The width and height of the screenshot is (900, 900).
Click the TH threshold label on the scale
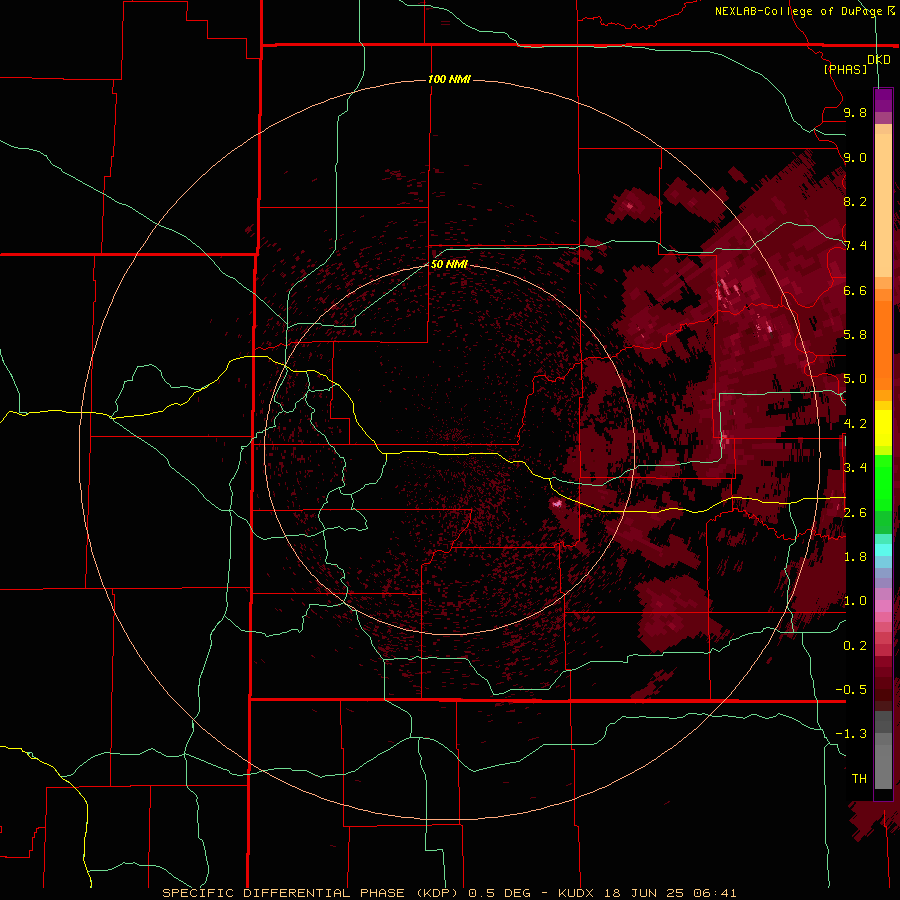click(x=859, y=779)
